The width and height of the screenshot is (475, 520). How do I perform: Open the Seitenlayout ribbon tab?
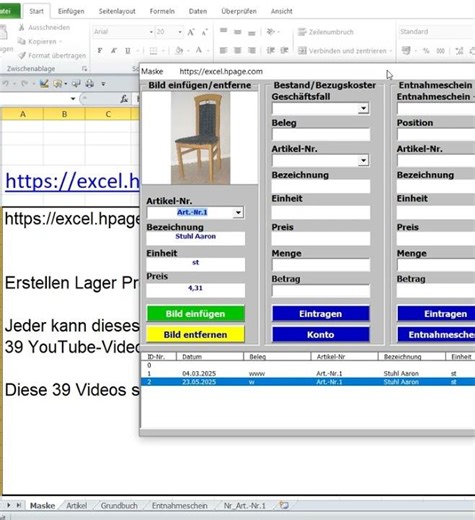pyautogui.click(x=117, y=11)
